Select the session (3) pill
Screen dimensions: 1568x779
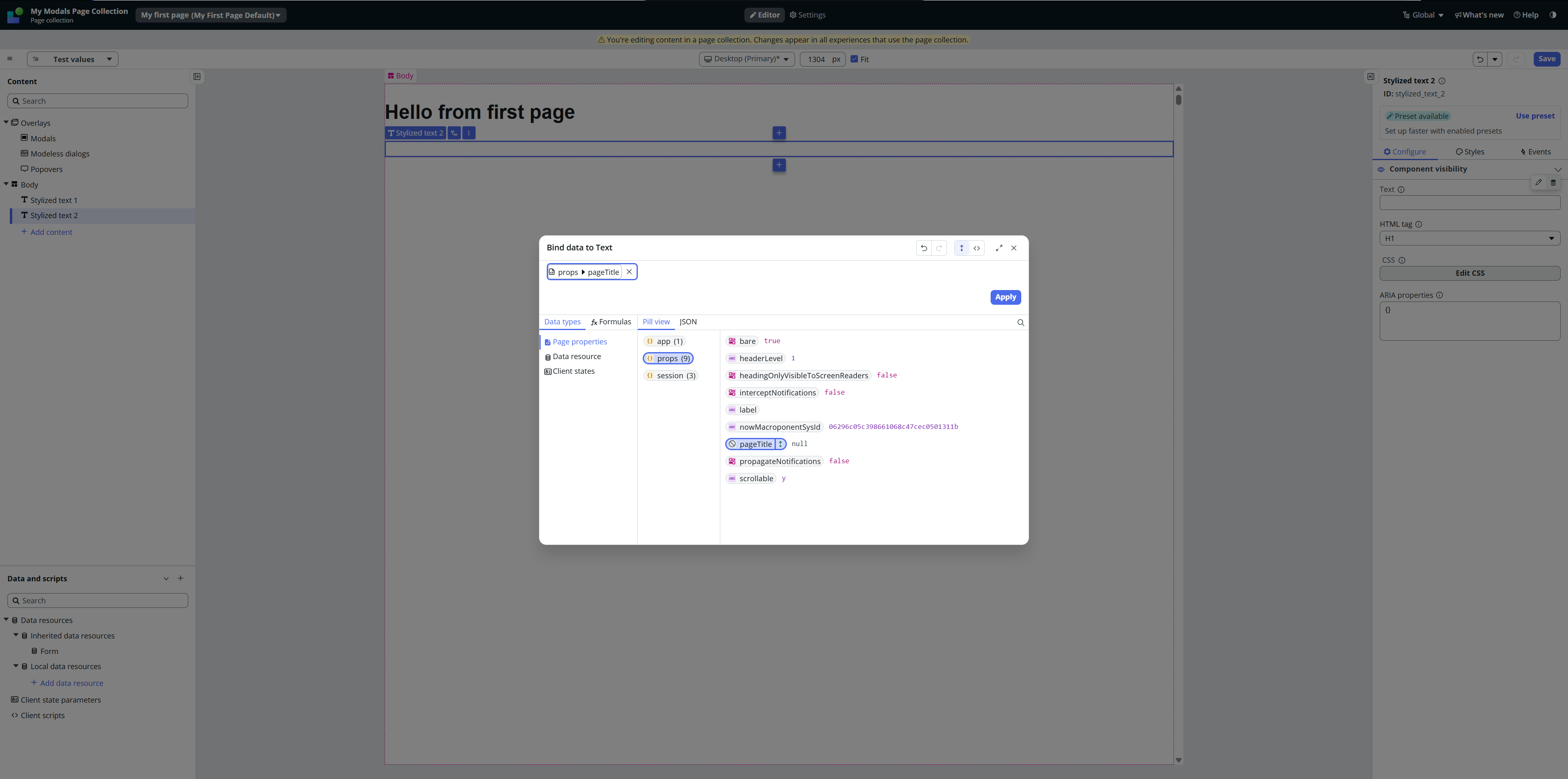pos(671,376)
